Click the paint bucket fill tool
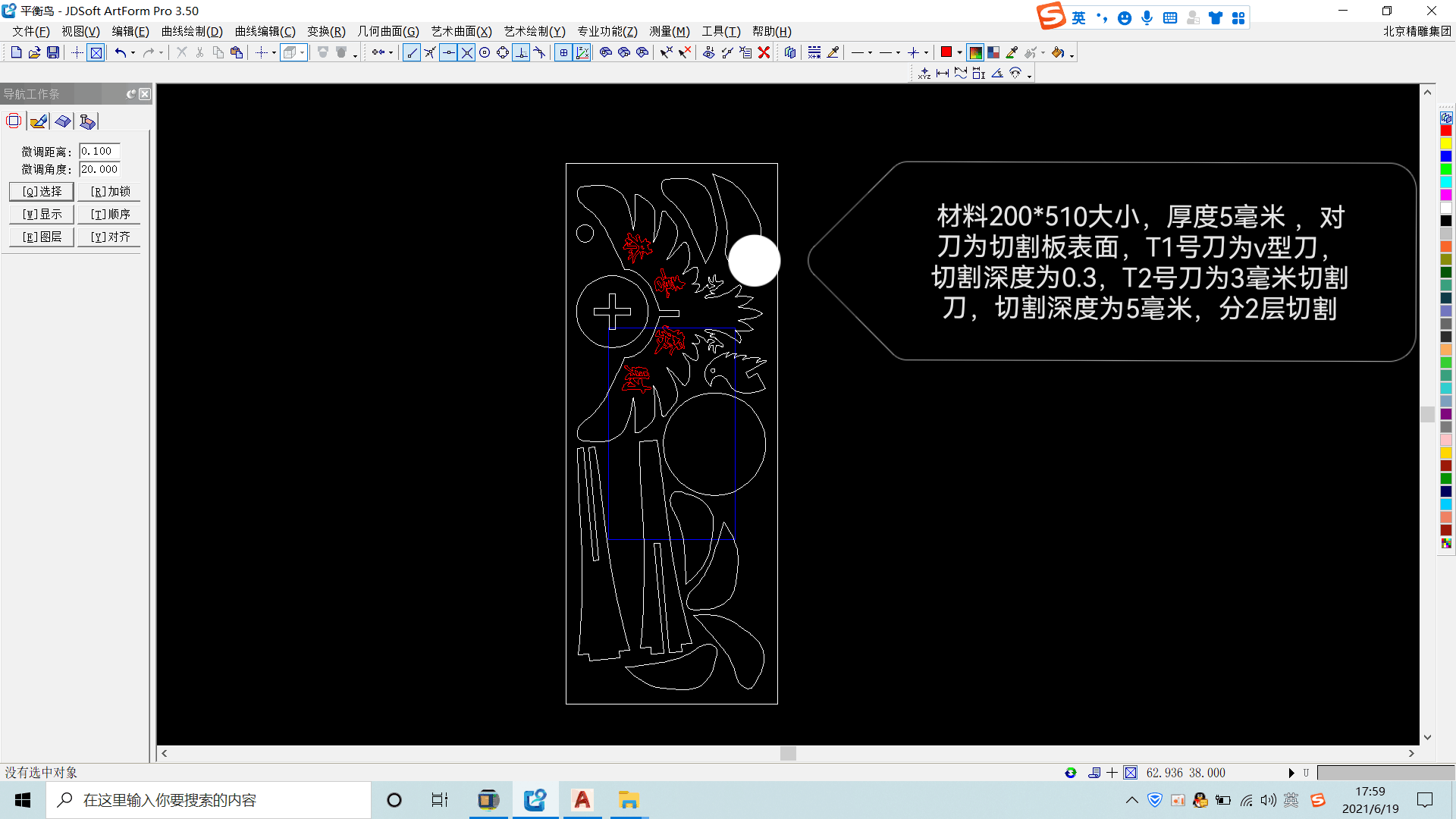The image size is (1456, 819). click(1057, 52)
